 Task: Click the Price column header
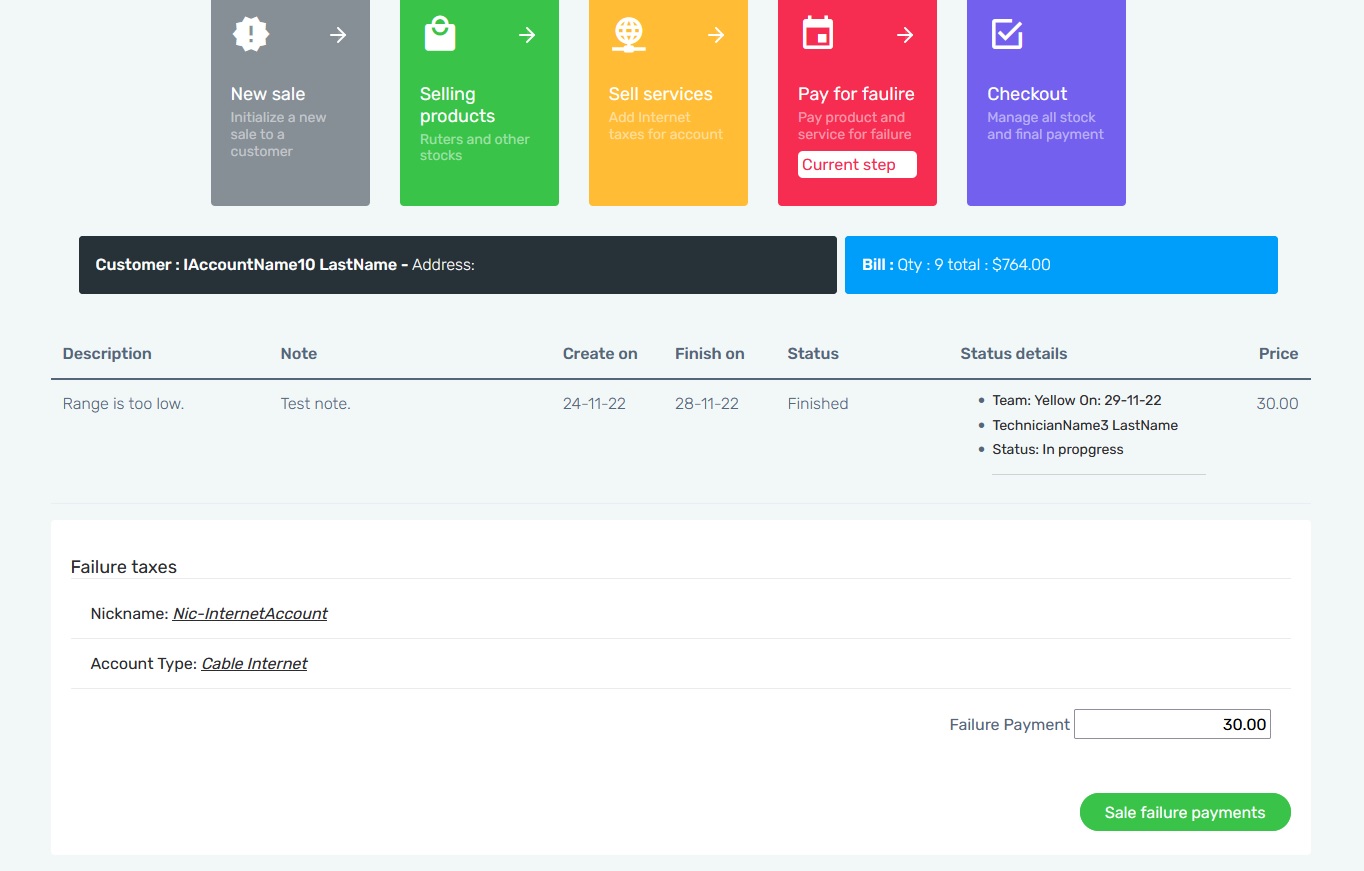click(1278, 353)
